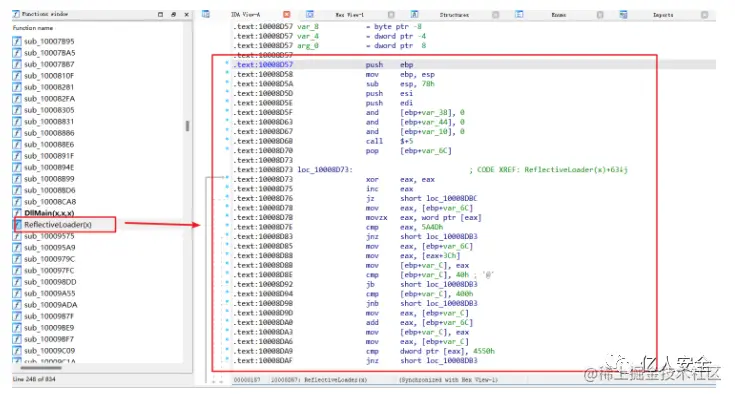The width and height of the screenshot is (735, 396).
Task: Close the Hex View-1 tab
Action: point(391,15)
